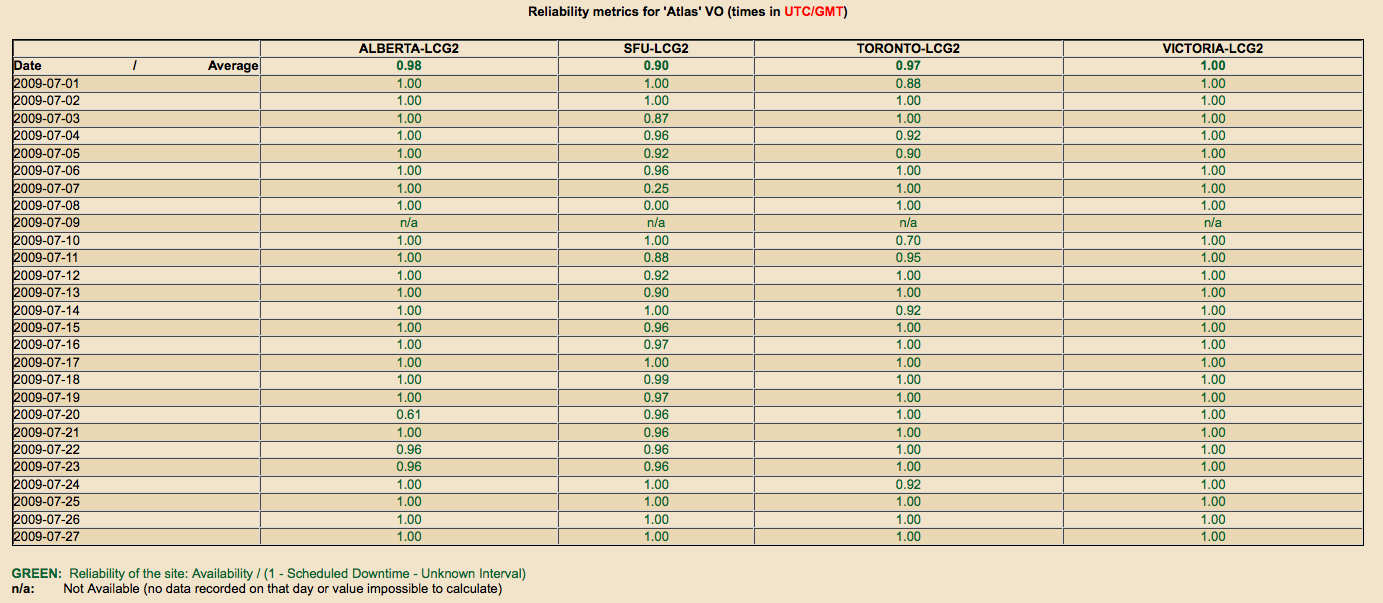Click the VICTORIA-LCG2 n/a cell for 2009-07-09
This screenshot has width=1383, height=603.
(1213, 223)
